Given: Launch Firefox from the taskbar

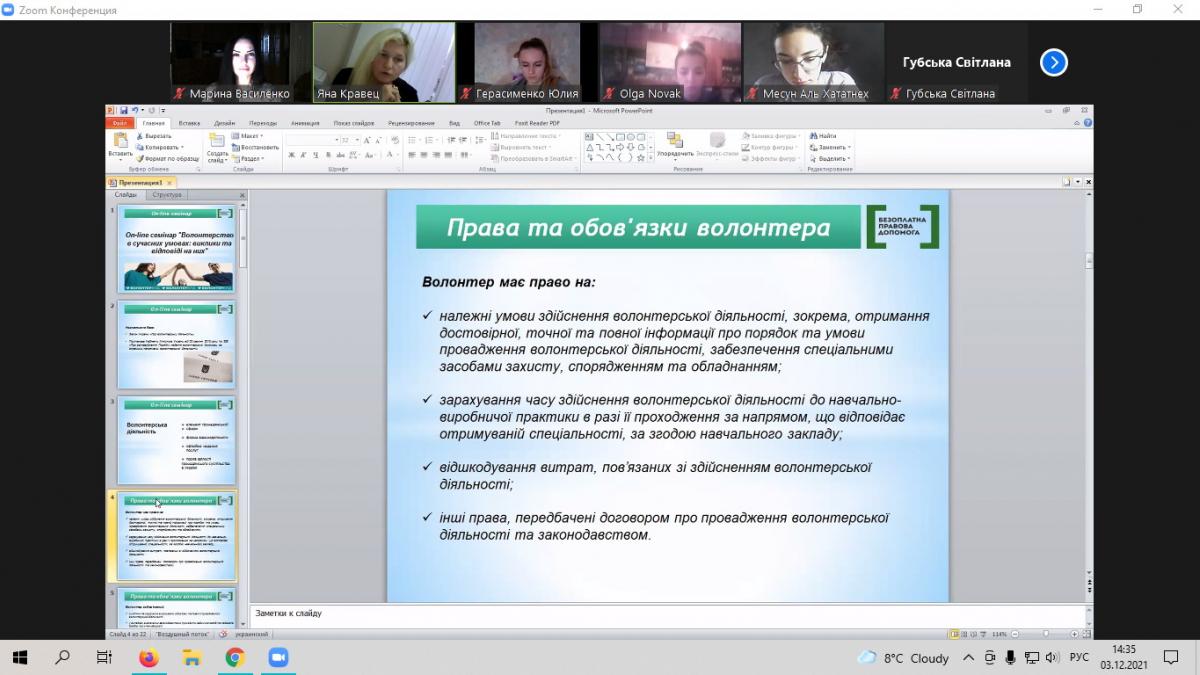Looking at the screenshot, I should (x=148, y=657).
